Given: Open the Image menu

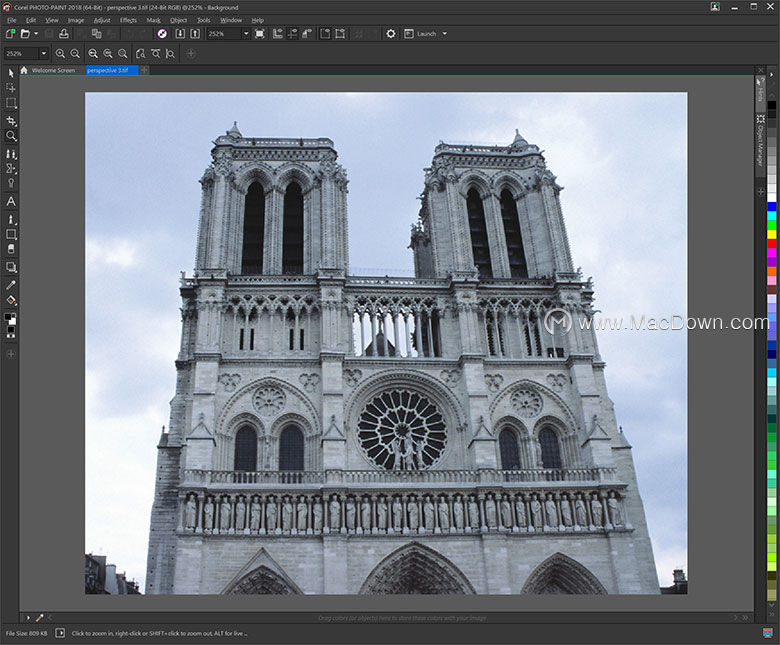Looking at the screenshot, I should click(x=76, y=20).
